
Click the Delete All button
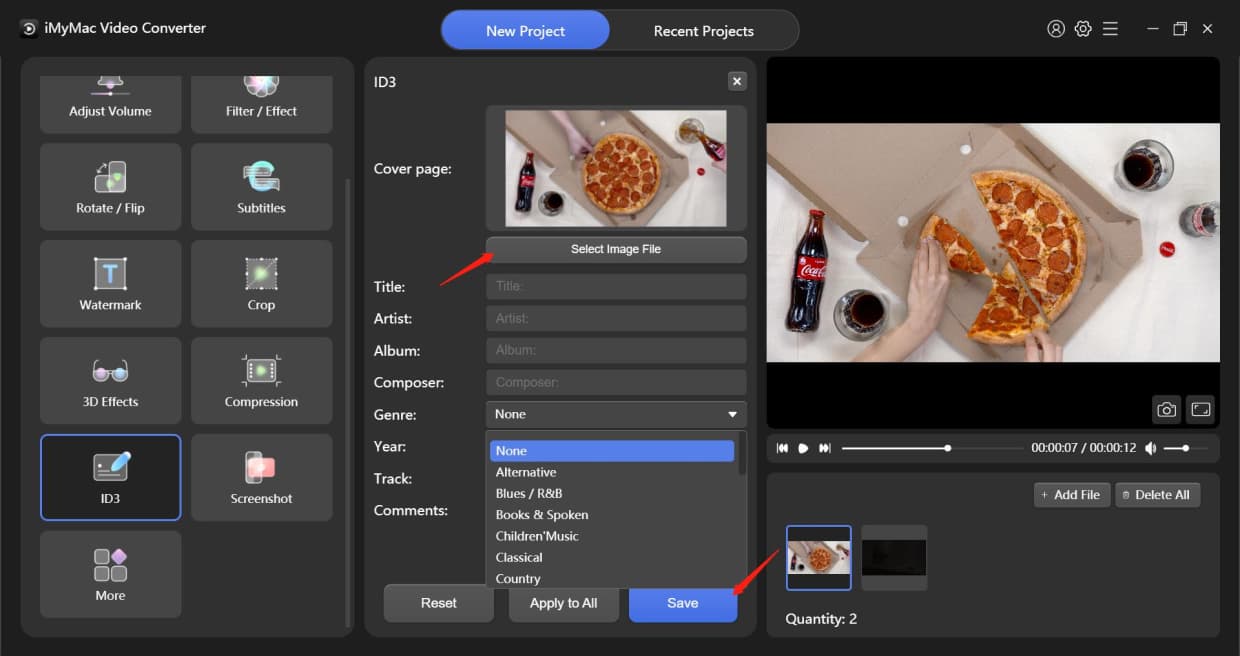point(1157,494)
